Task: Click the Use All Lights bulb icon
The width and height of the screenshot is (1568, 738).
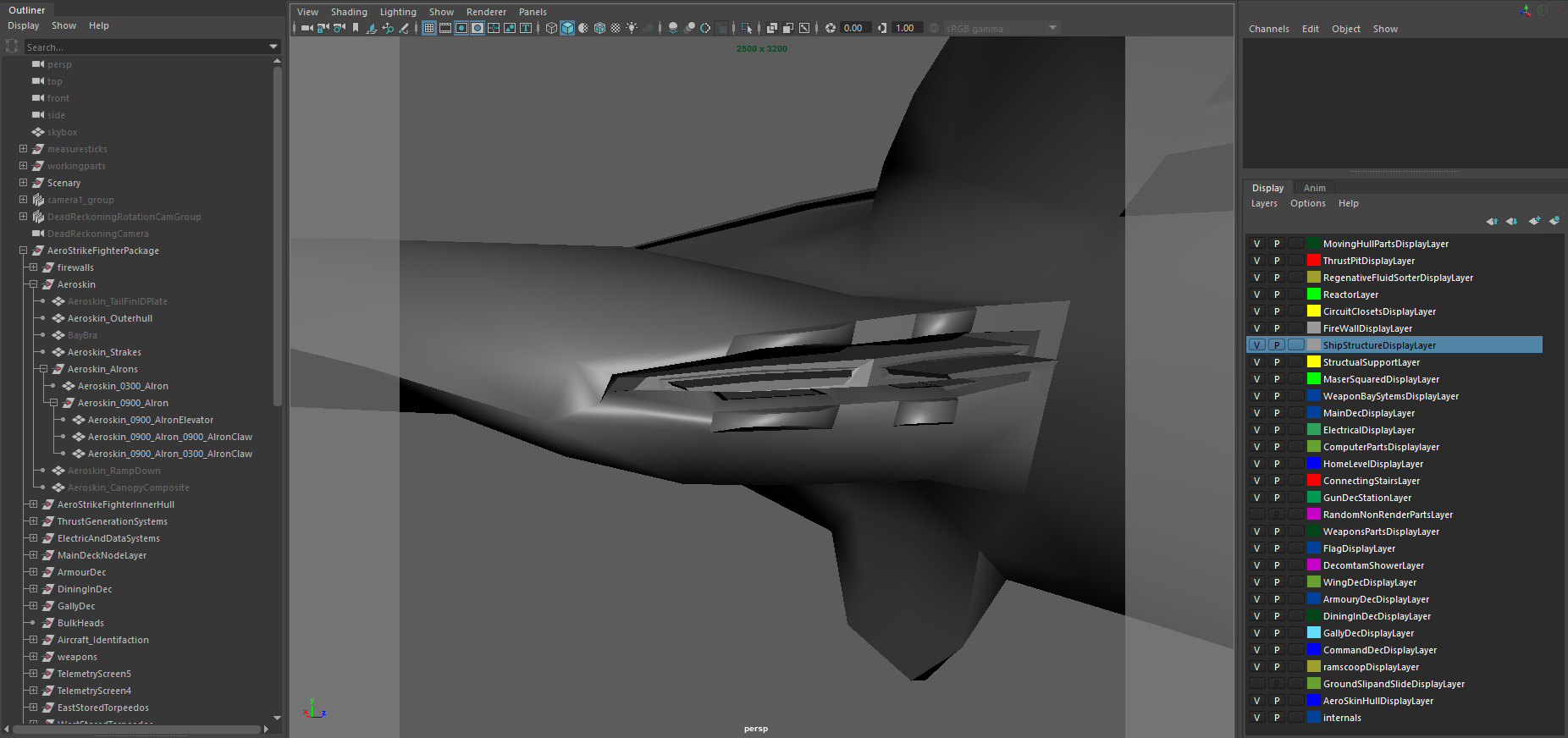Action: click(x=632, y=28)
